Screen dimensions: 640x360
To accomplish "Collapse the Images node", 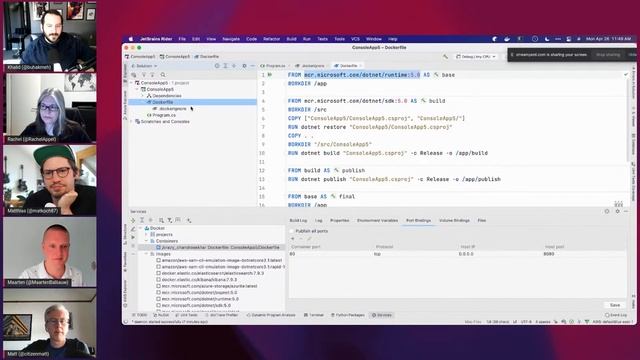I will coord(146,254).
